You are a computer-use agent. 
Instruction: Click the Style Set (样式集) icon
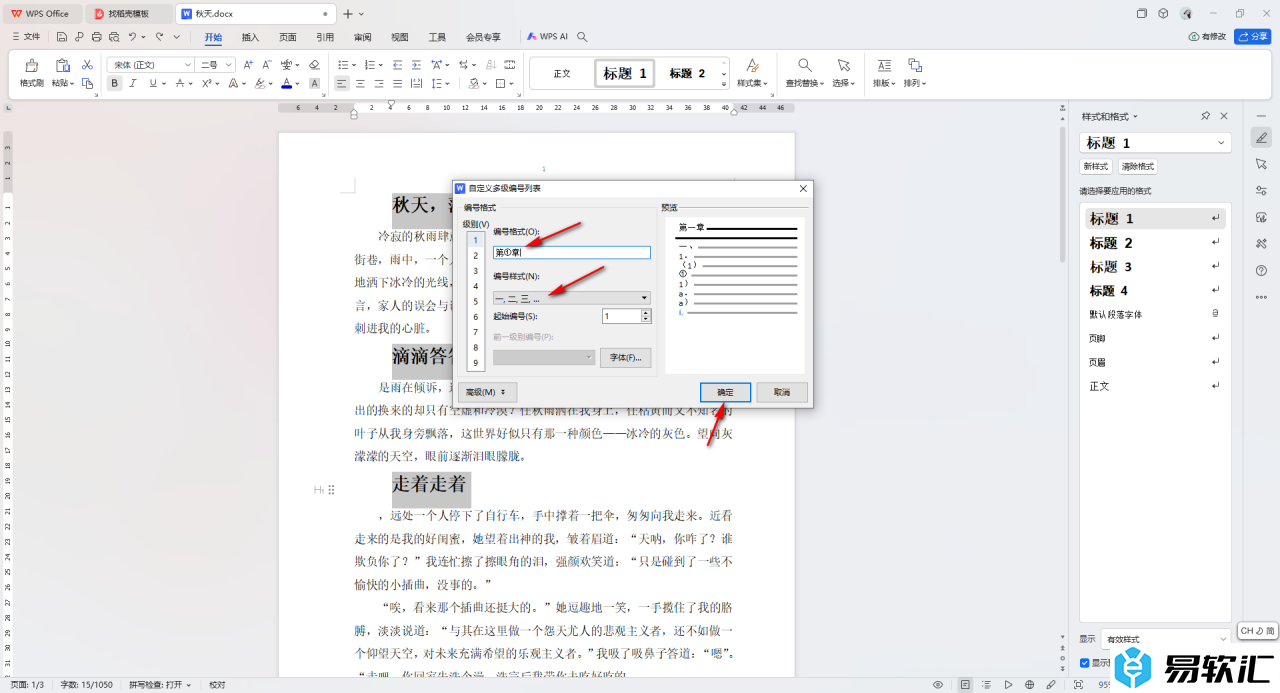pyautogui.click(x=752, y=65)
